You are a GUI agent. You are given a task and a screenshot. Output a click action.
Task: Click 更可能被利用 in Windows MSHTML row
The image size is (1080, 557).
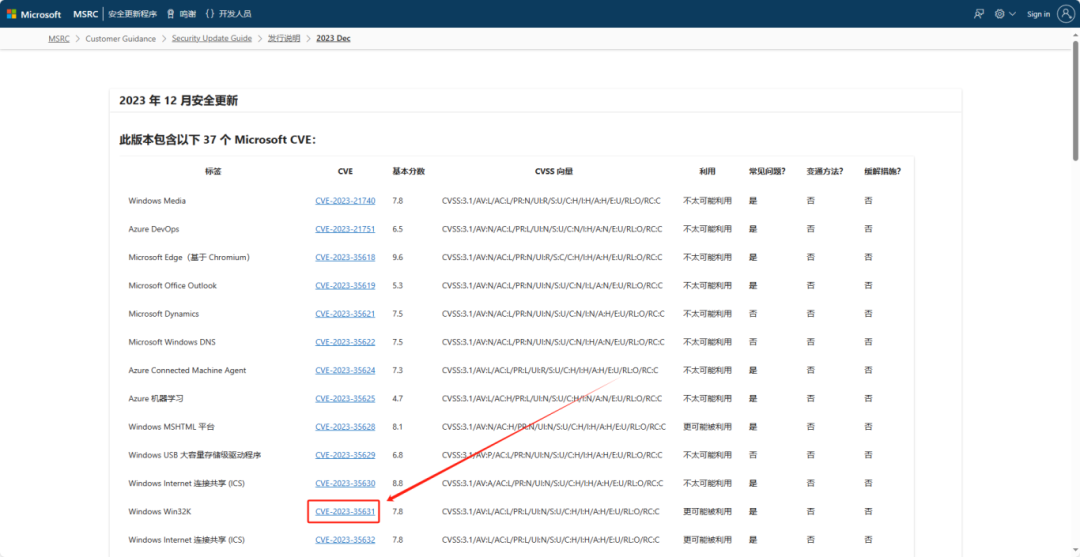[707, 426]
